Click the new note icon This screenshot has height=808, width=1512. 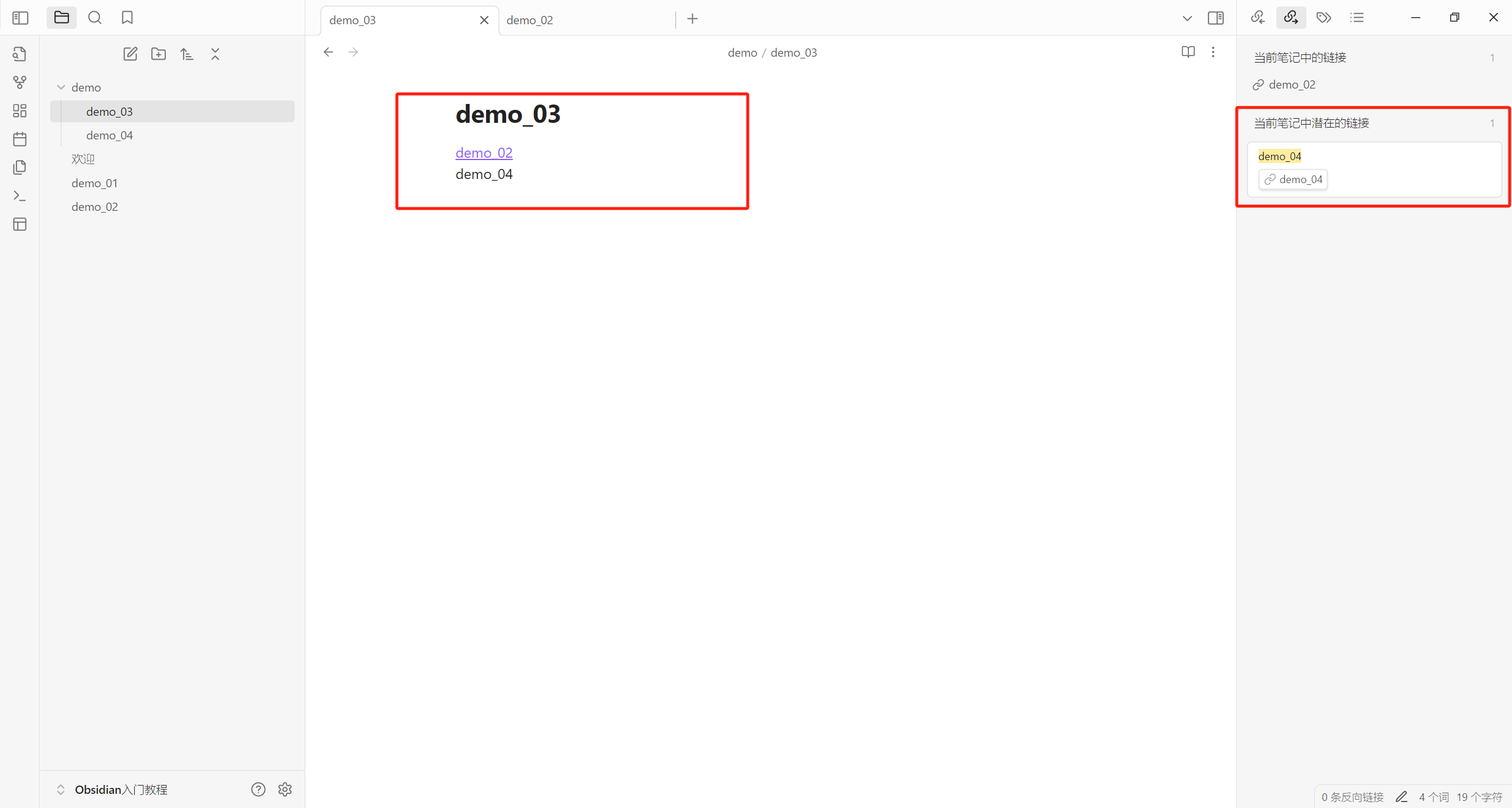[130, 54]
